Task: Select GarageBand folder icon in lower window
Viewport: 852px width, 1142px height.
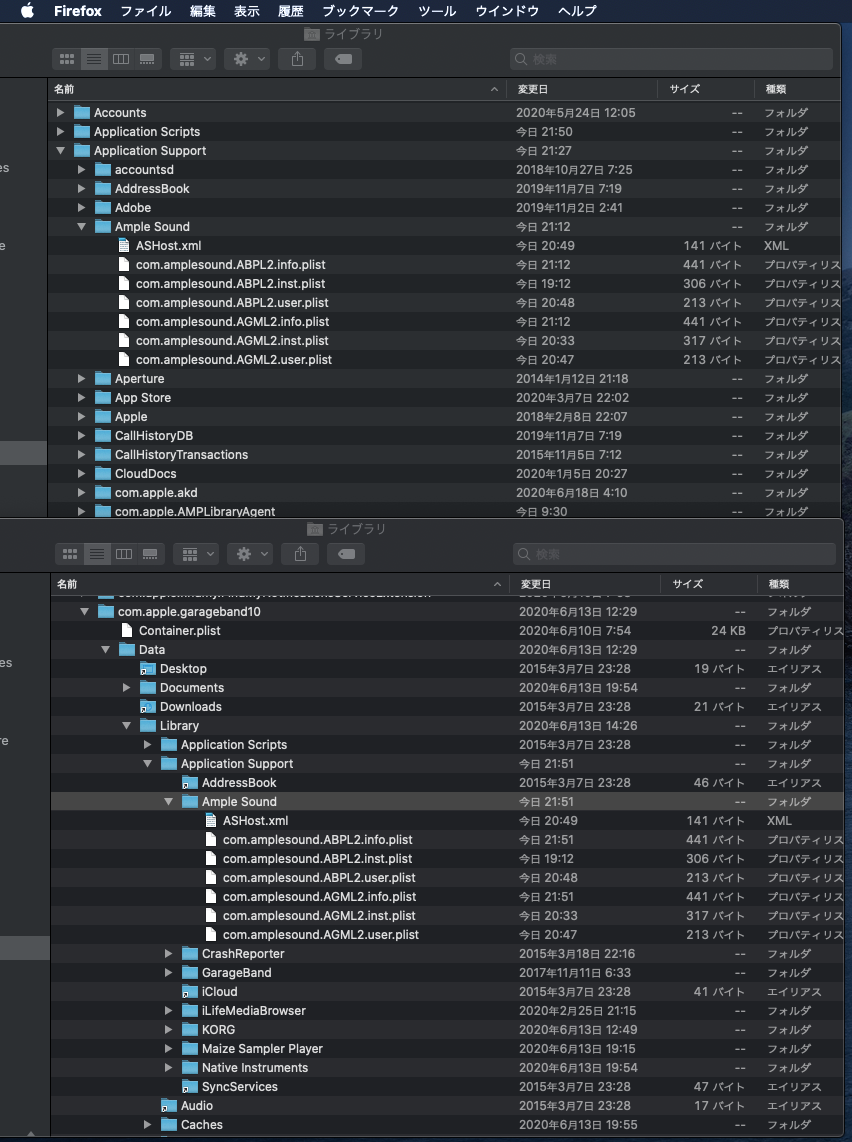Action: tap(190, 972)
